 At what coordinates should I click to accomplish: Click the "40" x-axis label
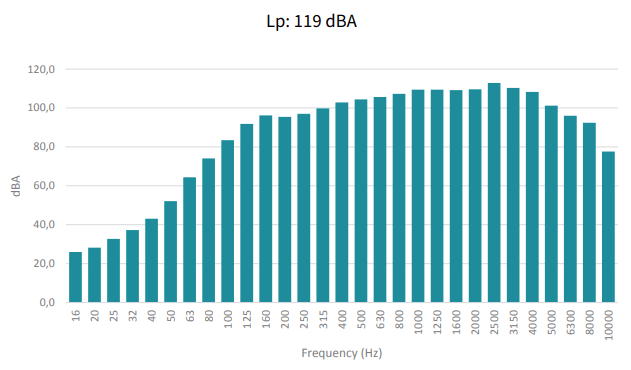coord(152,316)
